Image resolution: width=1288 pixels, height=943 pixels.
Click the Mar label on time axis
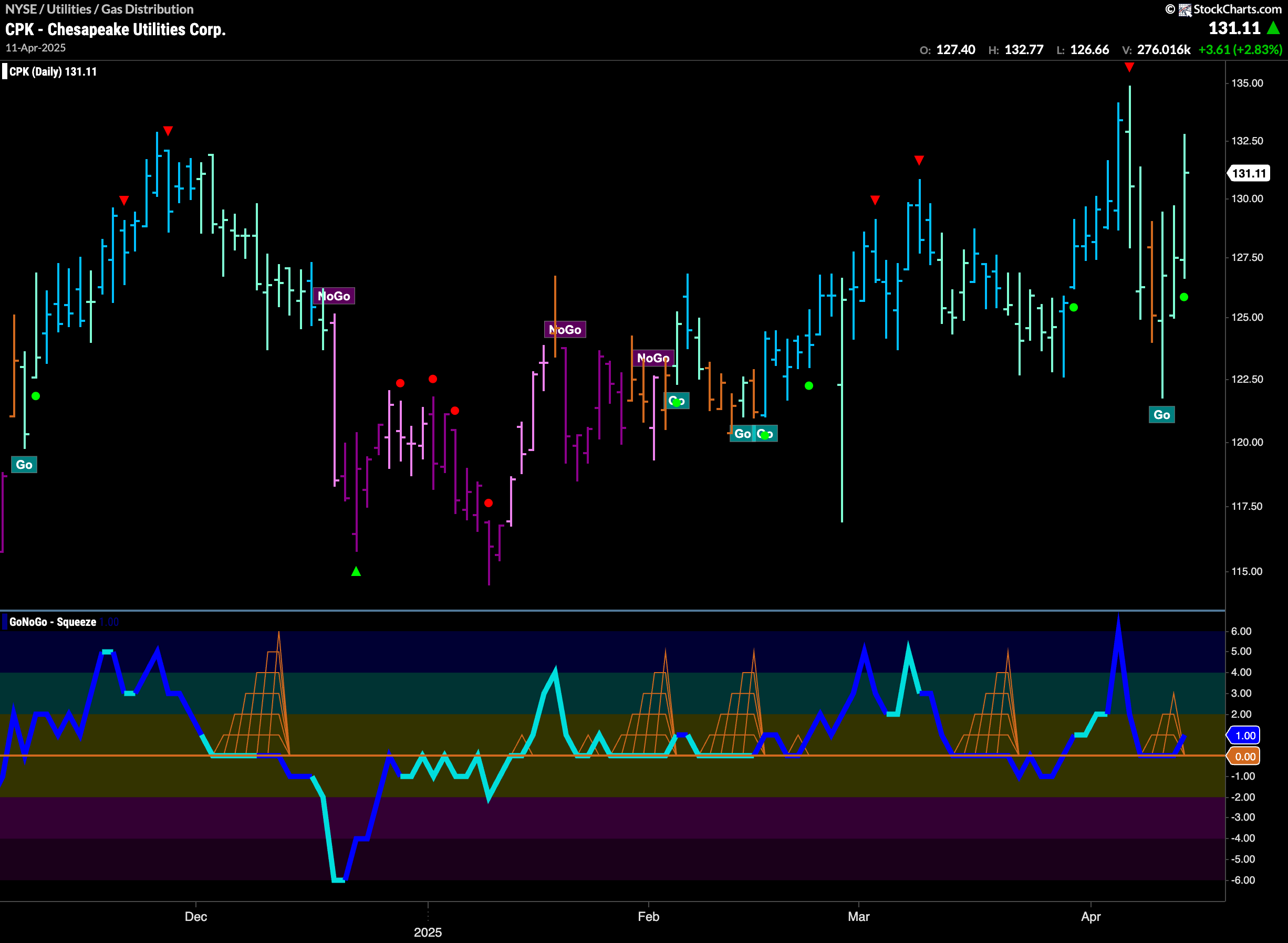859,916
